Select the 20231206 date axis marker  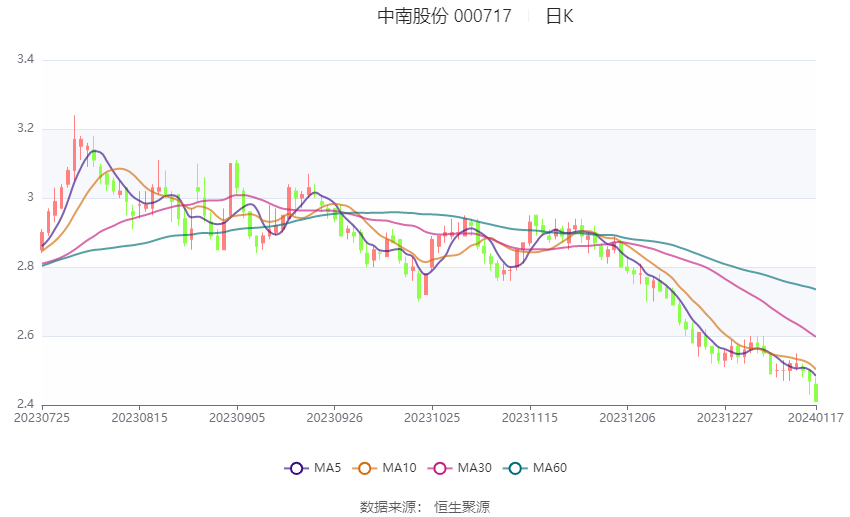click(x=627, y=418)
